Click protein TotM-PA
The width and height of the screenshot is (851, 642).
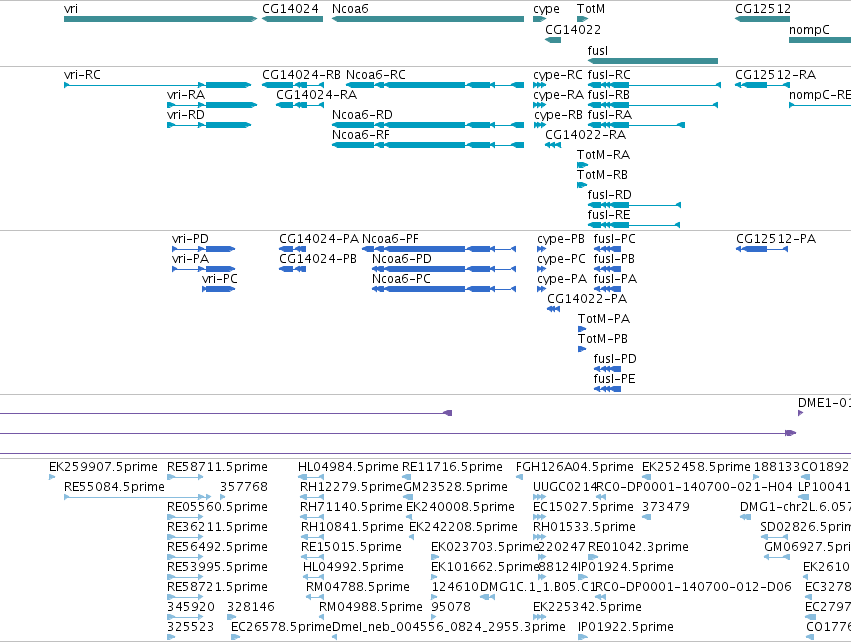click(x=582, y=329)
